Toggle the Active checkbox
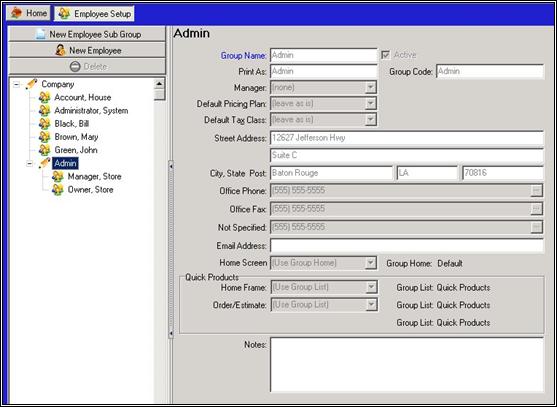The height and width of the screenshot is (407, 557). (385, 55)
